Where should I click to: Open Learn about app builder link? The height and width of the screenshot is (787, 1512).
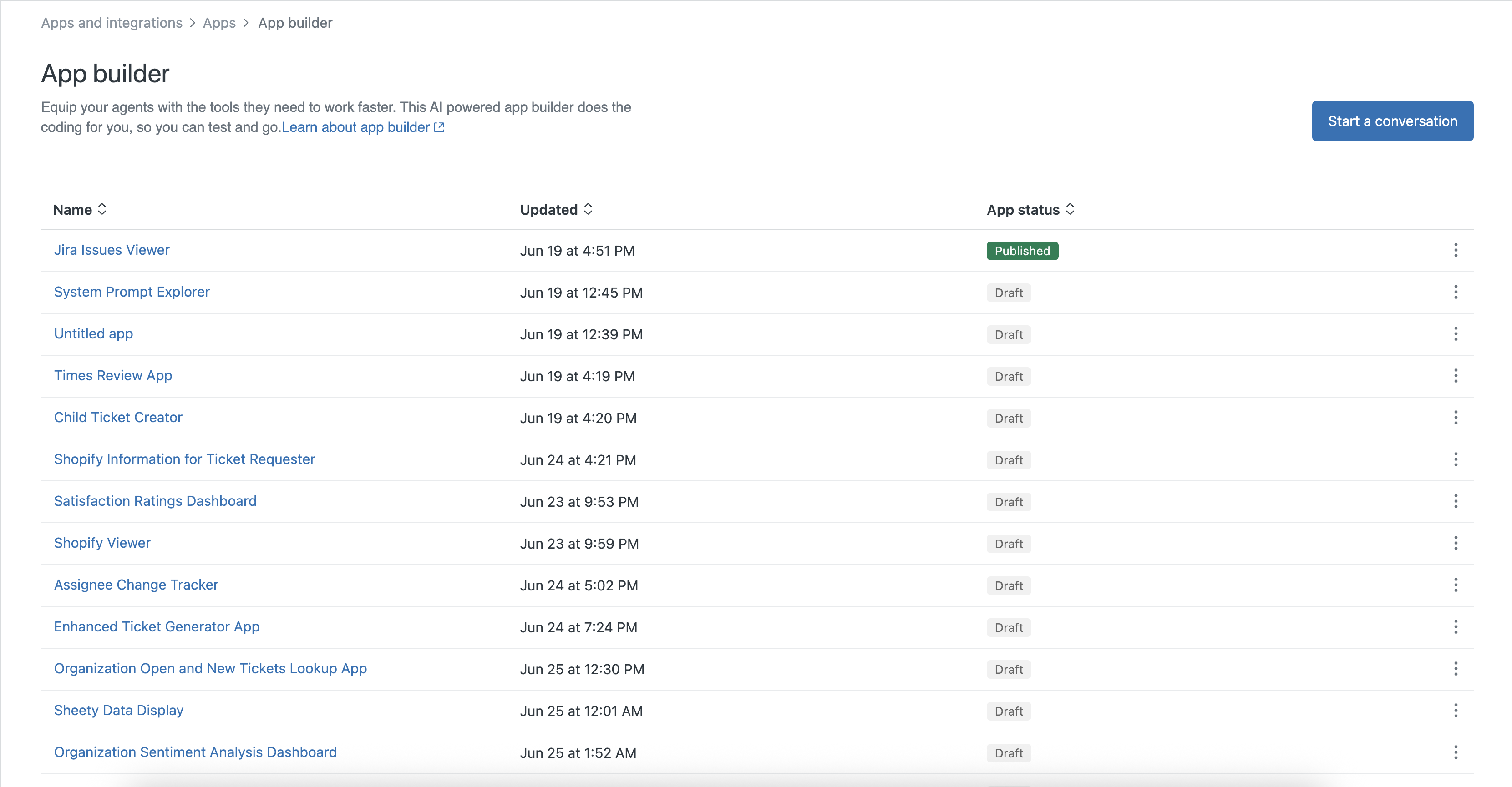[x=363, y=127]
